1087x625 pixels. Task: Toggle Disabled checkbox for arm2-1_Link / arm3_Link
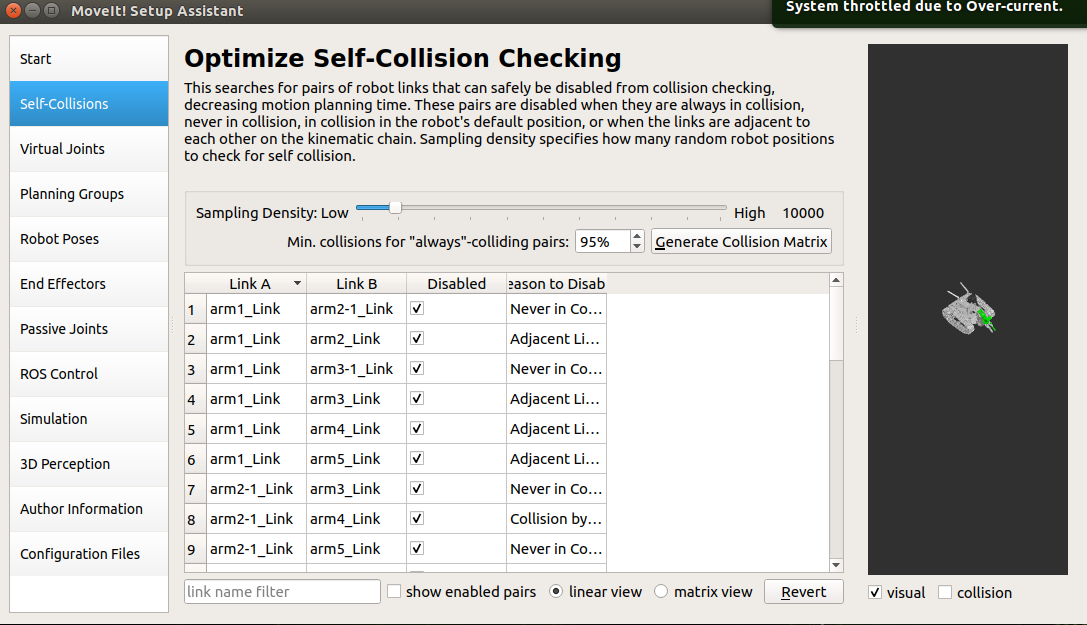pyautogui.click(x=417, y=489)
